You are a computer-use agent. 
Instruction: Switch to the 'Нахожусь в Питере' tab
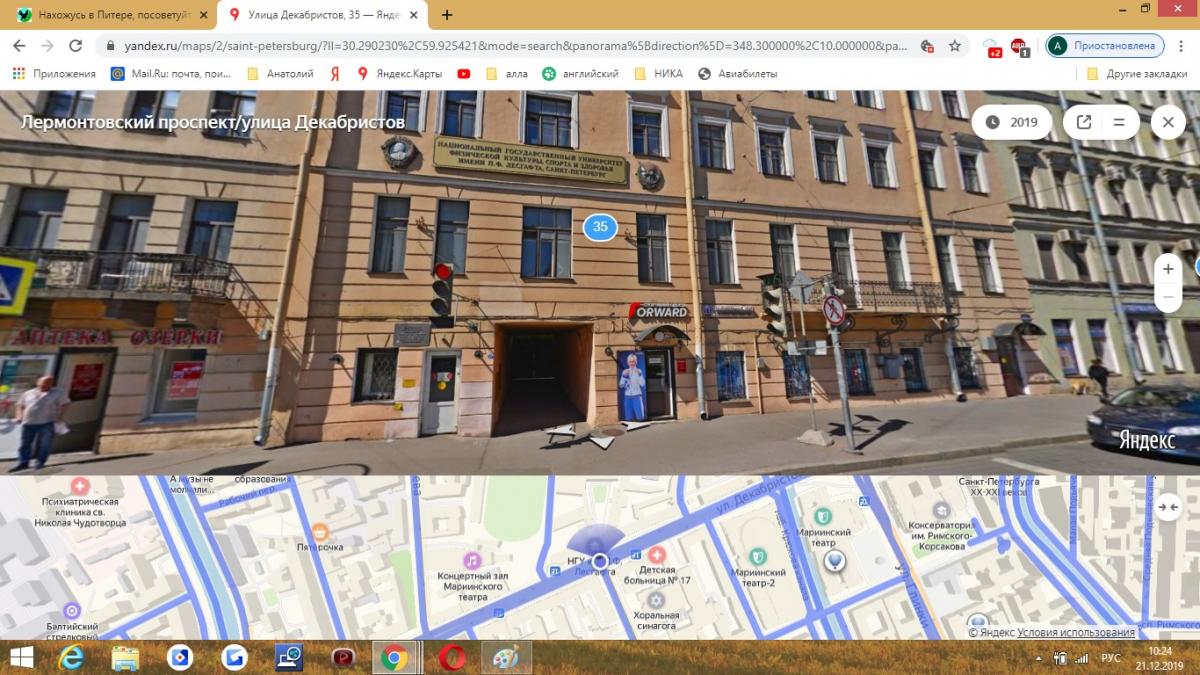110,15
